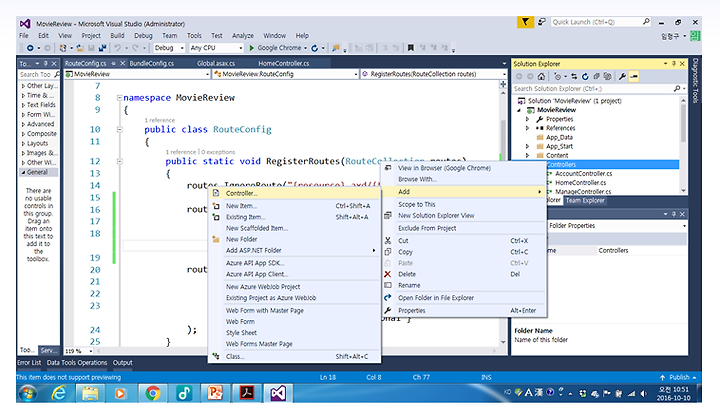Screen dimensions: 720x416
Task: Click the Home icon in Solution Explorer
Action: coord(541,77)
